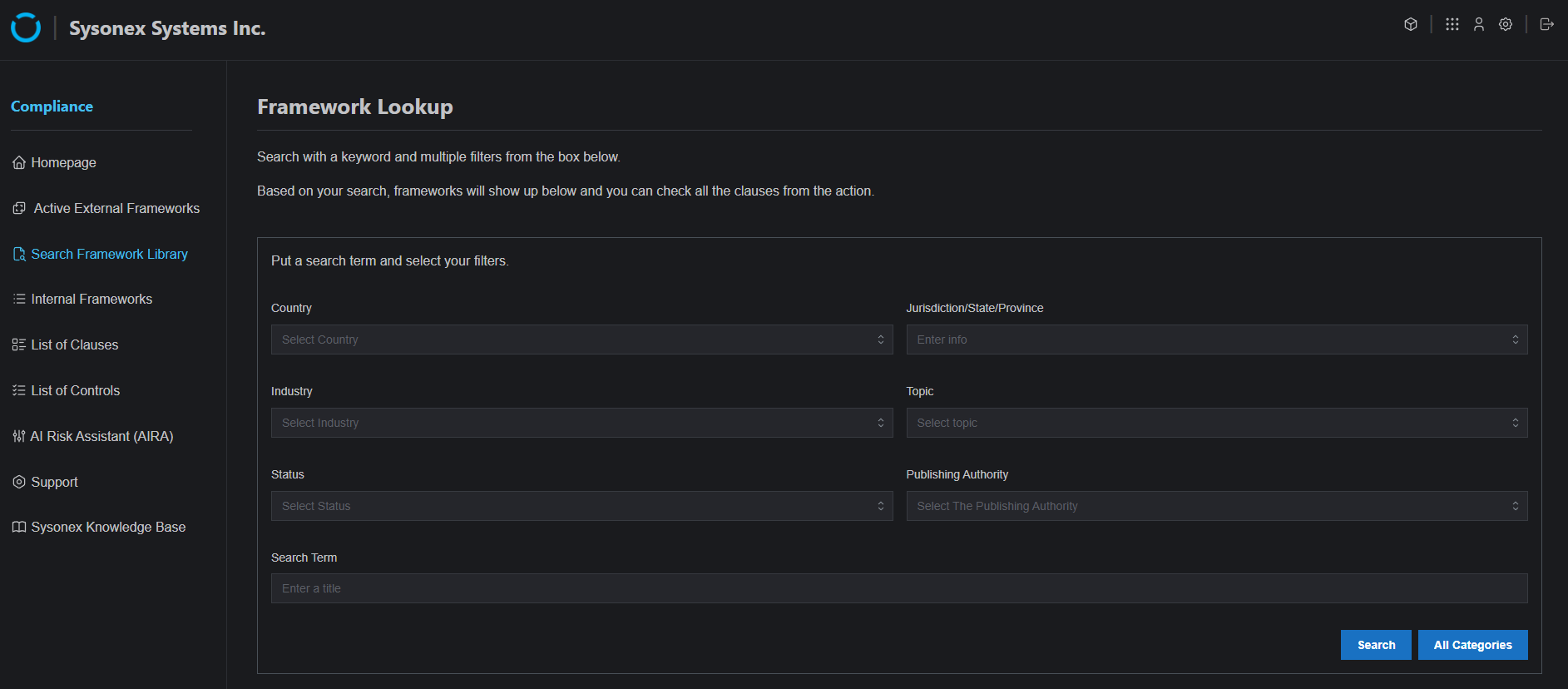Expand the Select topic dropdown
The image size is (1568, 689).
coord(1216,423)
